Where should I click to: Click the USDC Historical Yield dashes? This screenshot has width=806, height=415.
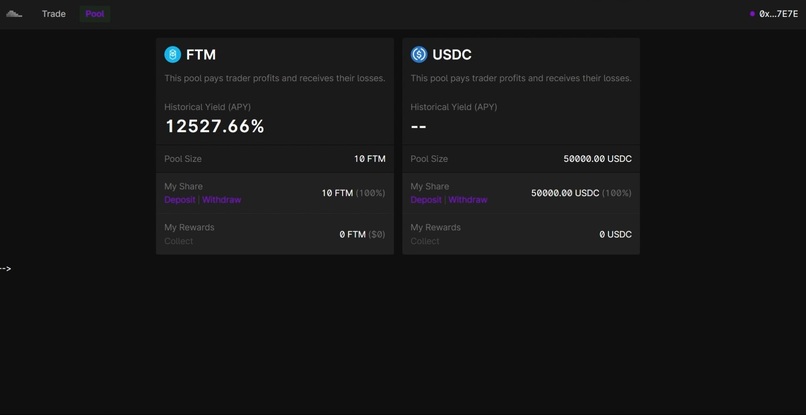(x=418, y=127)
